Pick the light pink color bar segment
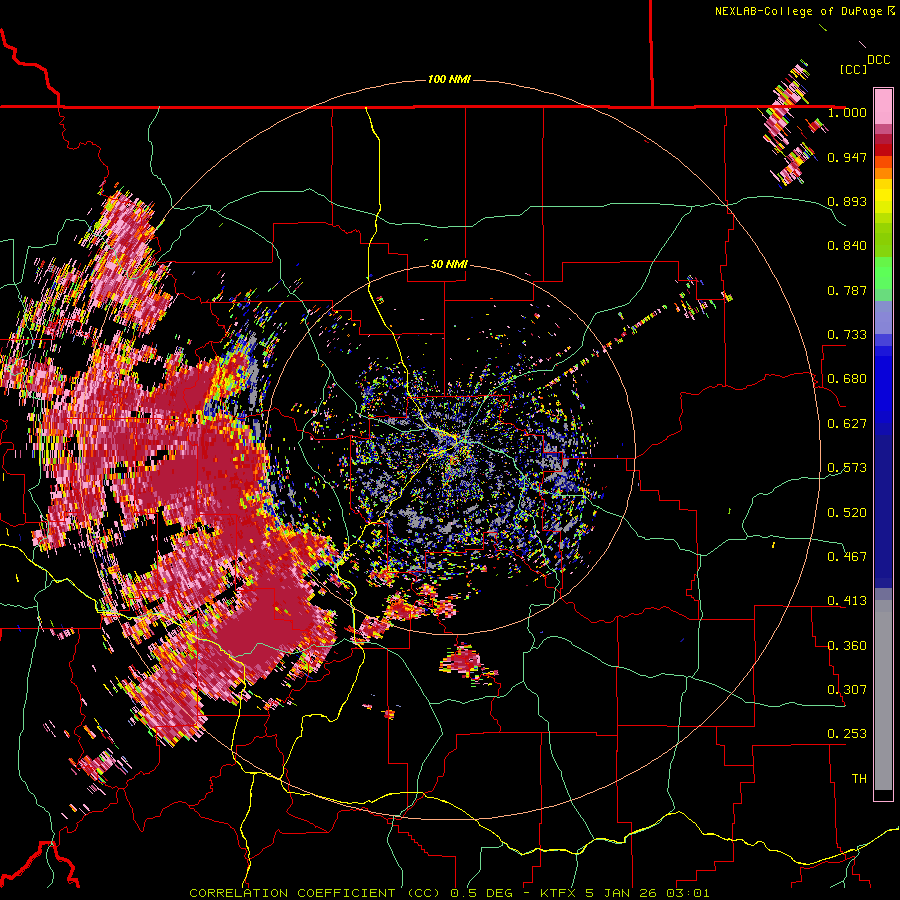Screen dimensions: 900x900 tap(883, 106)
